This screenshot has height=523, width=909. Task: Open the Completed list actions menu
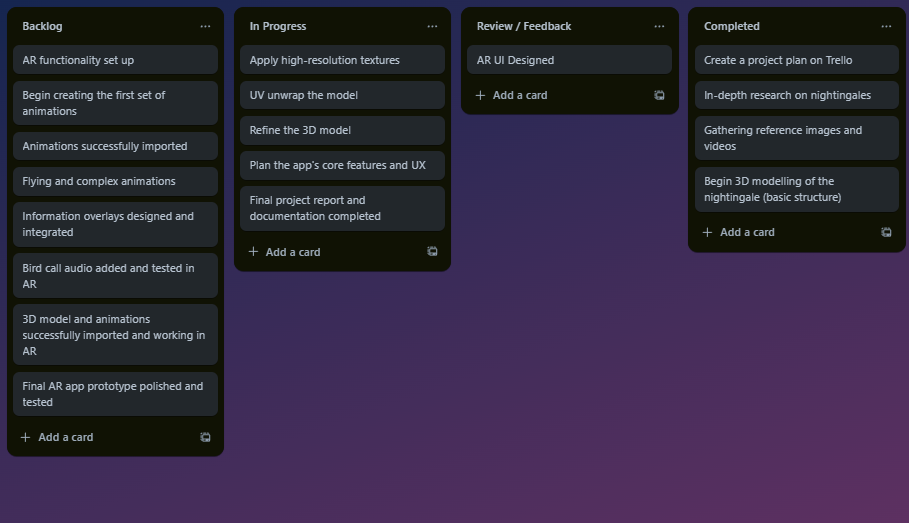point(886,26)
